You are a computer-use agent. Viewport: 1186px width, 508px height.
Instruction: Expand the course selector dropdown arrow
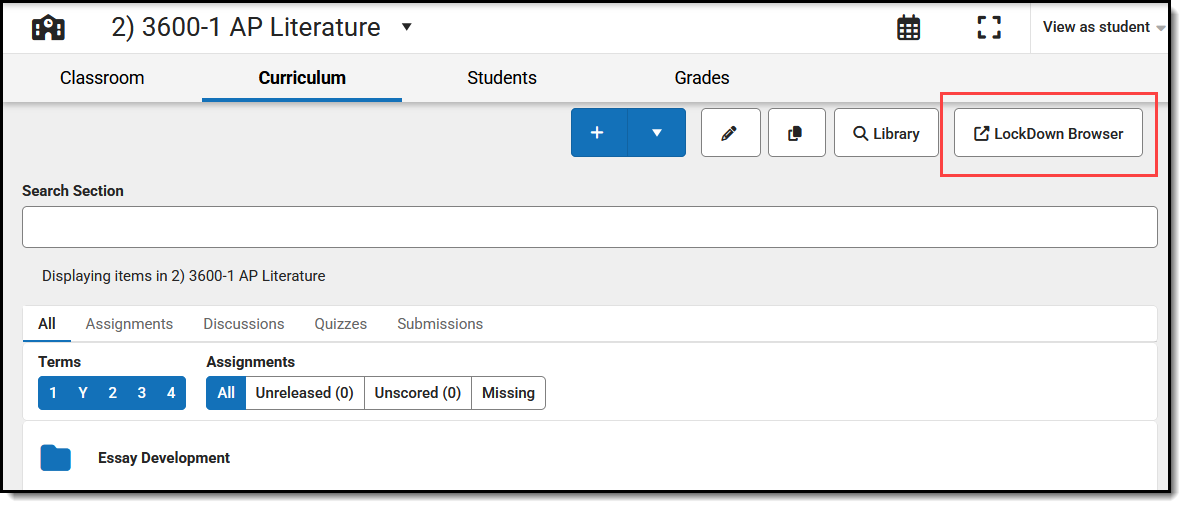[x=406, y=27]
